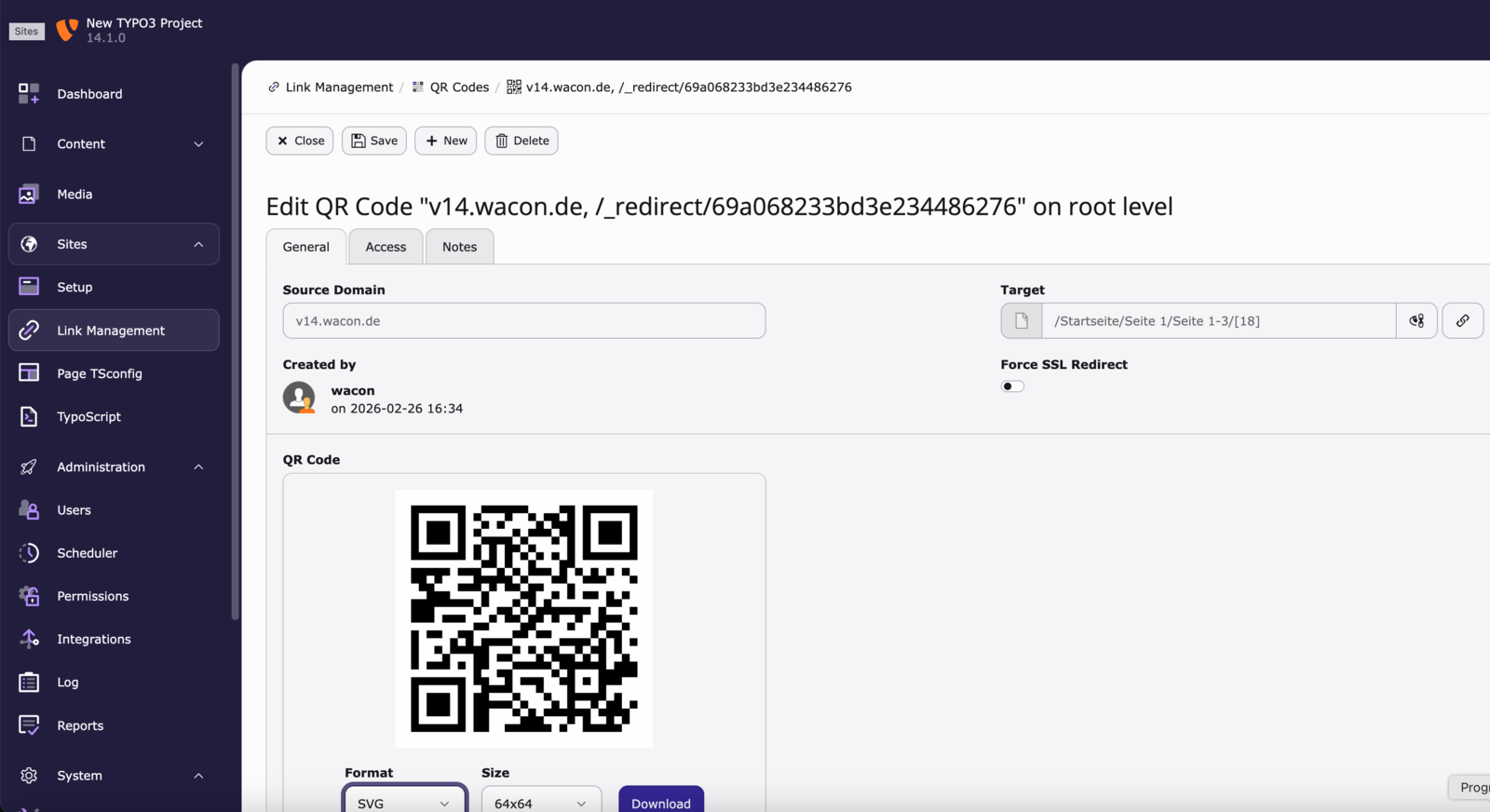Download the QR code
The width and height of the screenshot is (1490, 812).
coord(660,802)
